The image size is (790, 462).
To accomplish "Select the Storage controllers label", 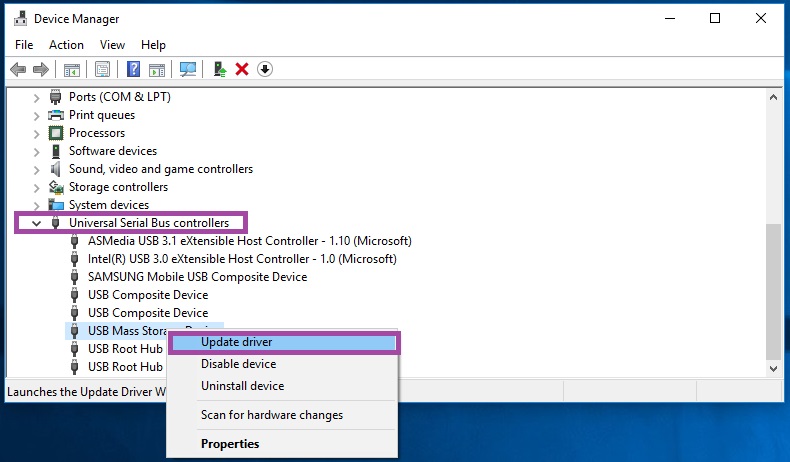I will click(x=118, y=187).
